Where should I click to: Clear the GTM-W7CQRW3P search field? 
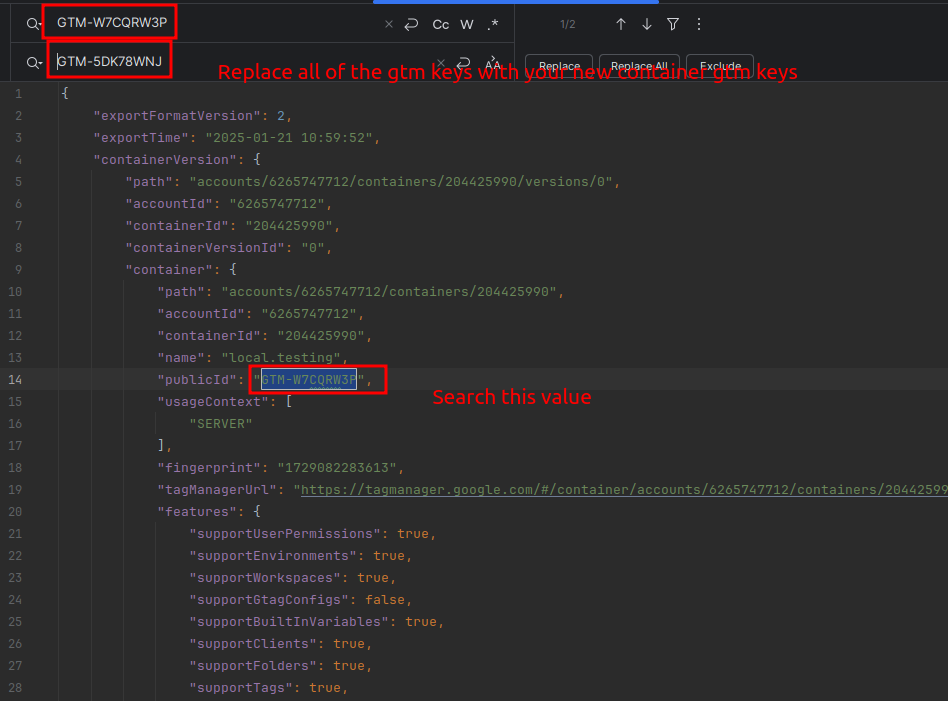click(x=389, y=24)
